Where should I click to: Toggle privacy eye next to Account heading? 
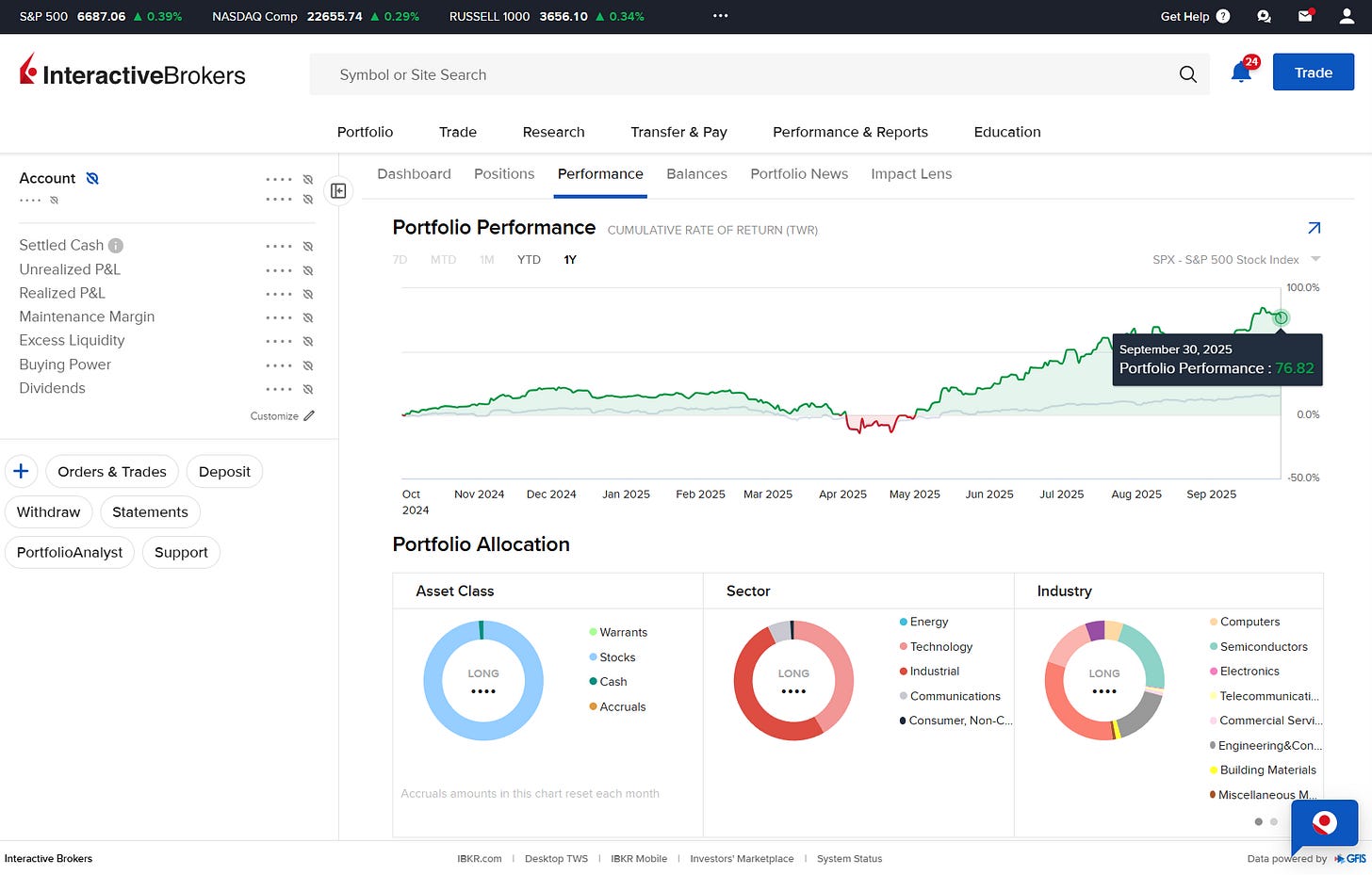[x=92, y=178]
